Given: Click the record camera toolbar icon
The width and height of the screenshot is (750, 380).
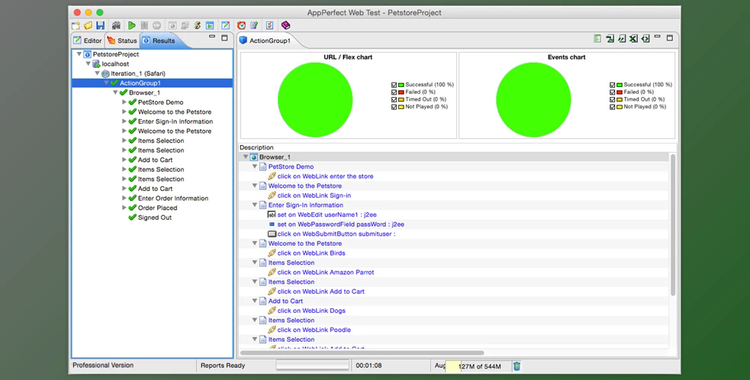Looking at the screenshot, I should [116, 25].
